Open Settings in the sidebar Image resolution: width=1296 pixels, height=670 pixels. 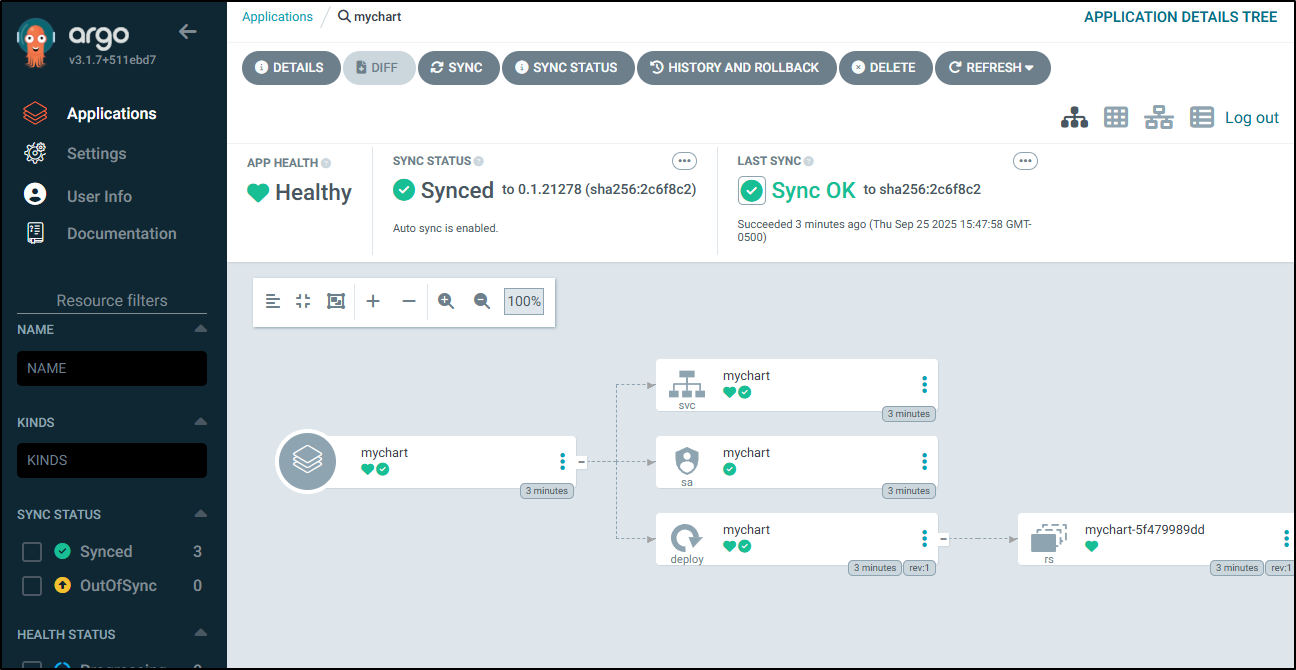point(96,154)
